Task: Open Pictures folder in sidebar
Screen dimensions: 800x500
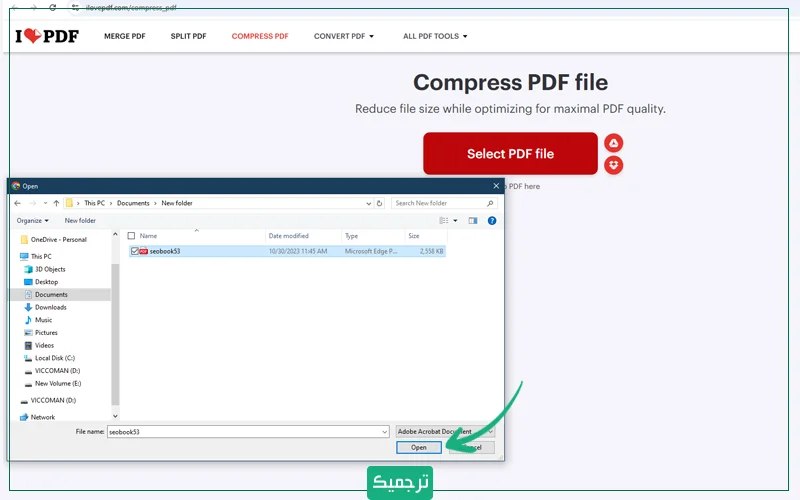Action: [x=41, y=333]
